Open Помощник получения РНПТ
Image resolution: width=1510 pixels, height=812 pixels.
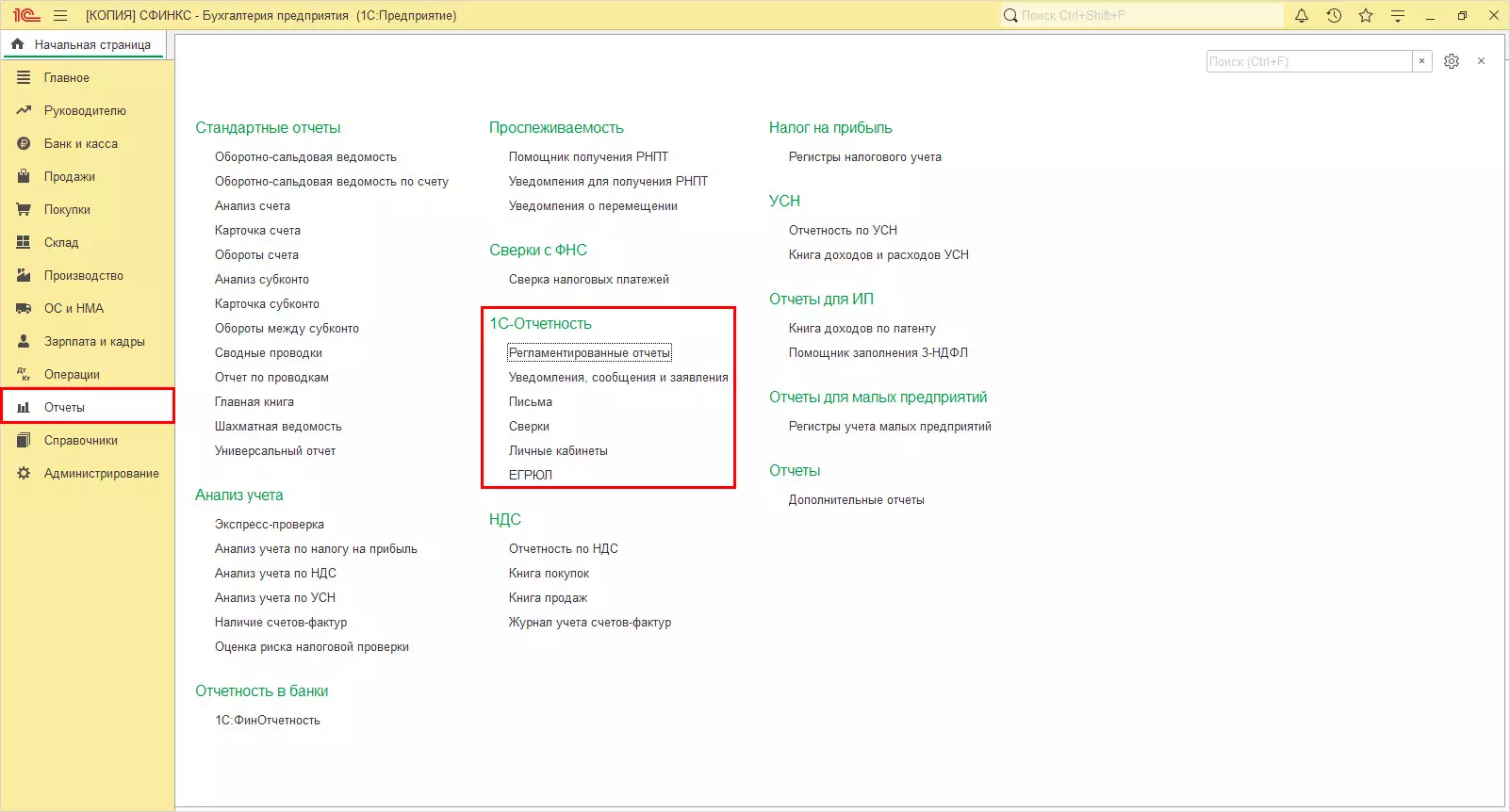pyautogui.click(x=588, y=157)
